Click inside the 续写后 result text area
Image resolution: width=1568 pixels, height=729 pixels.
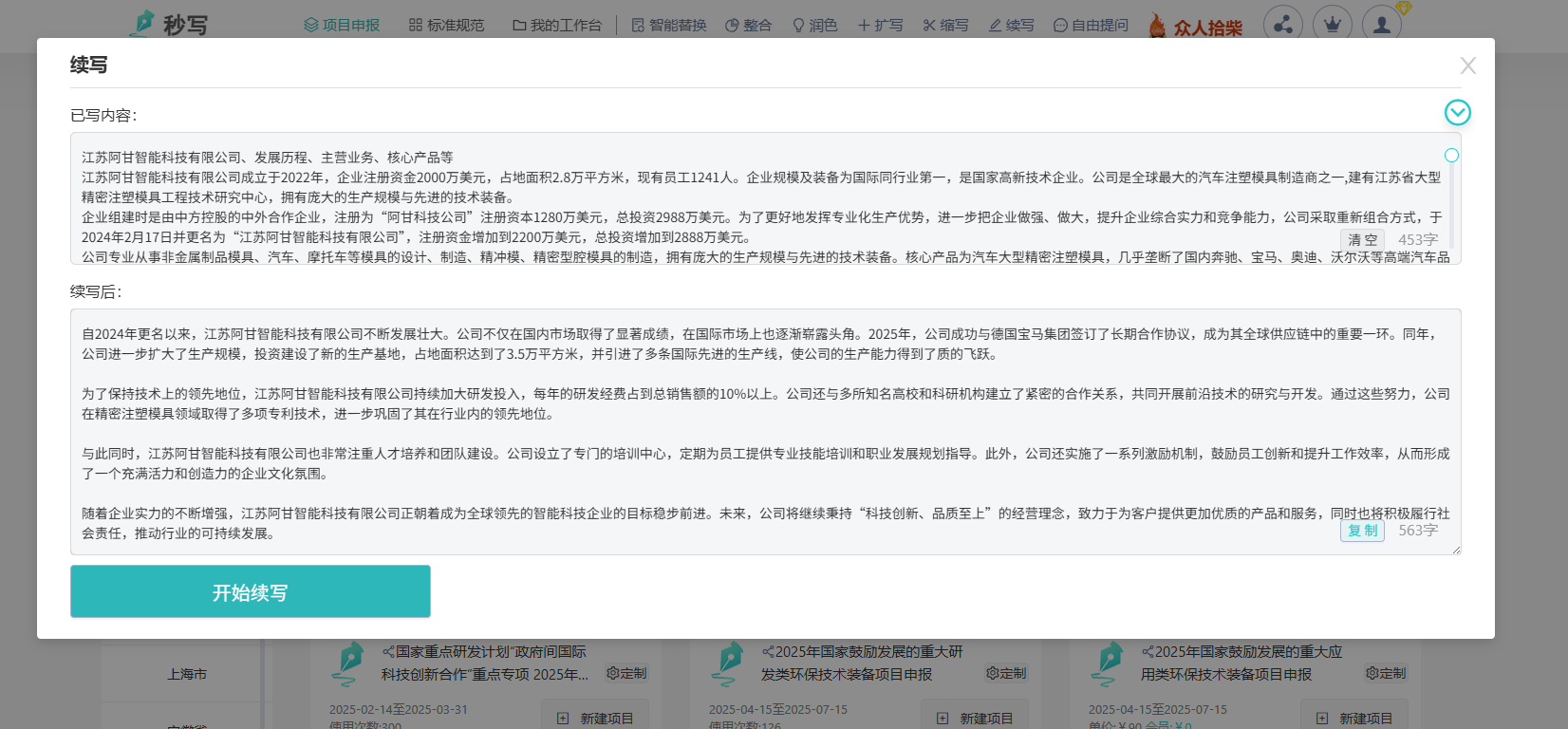coord(765,432)
